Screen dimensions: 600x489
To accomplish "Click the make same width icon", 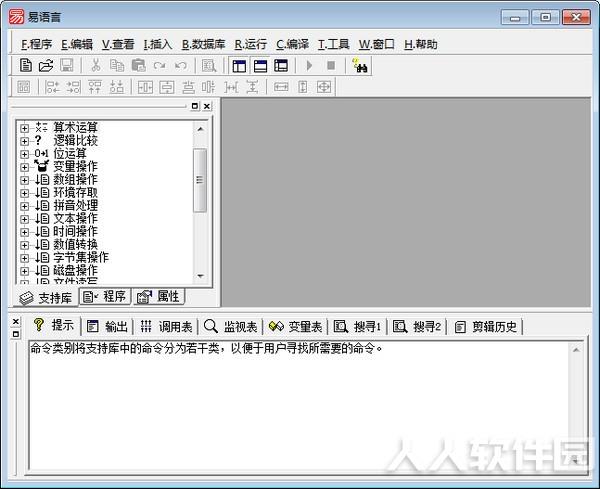I will point(281,87).
